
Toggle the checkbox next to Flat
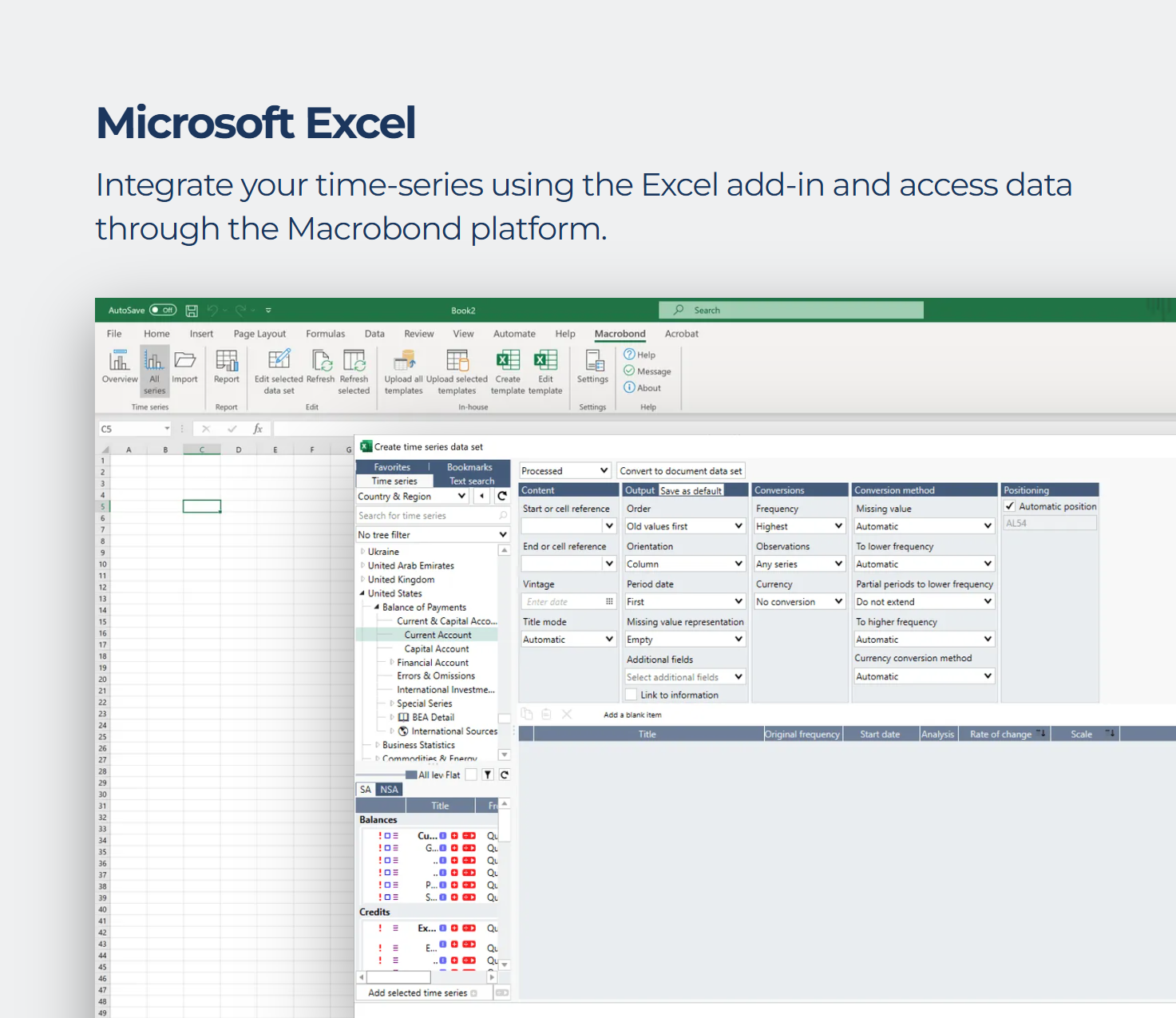(x=472, y=774)
